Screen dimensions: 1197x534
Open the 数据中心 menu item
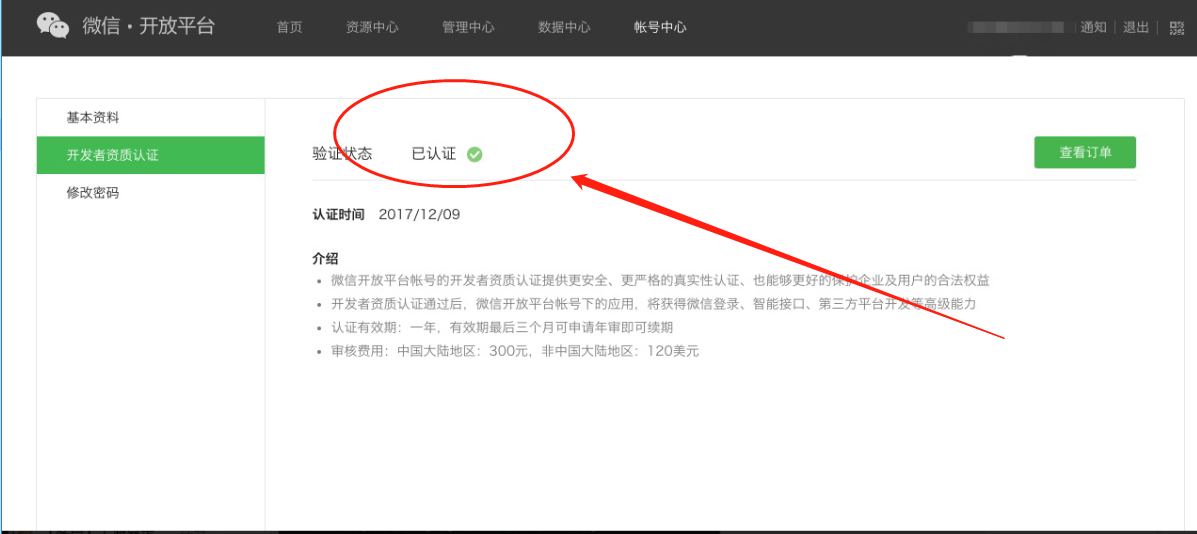[564, 27]
